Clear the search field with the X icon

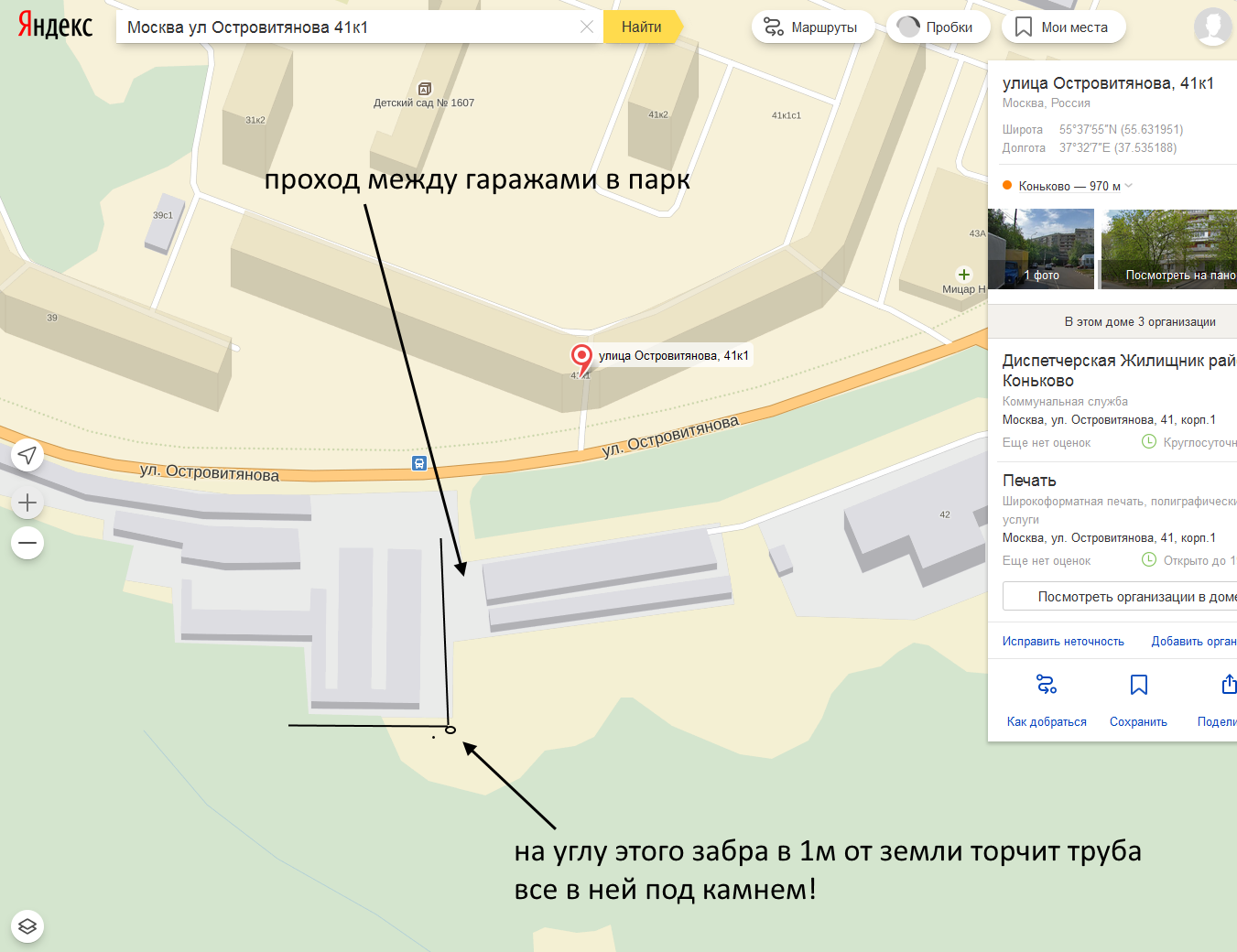click(x=587, y=27)
